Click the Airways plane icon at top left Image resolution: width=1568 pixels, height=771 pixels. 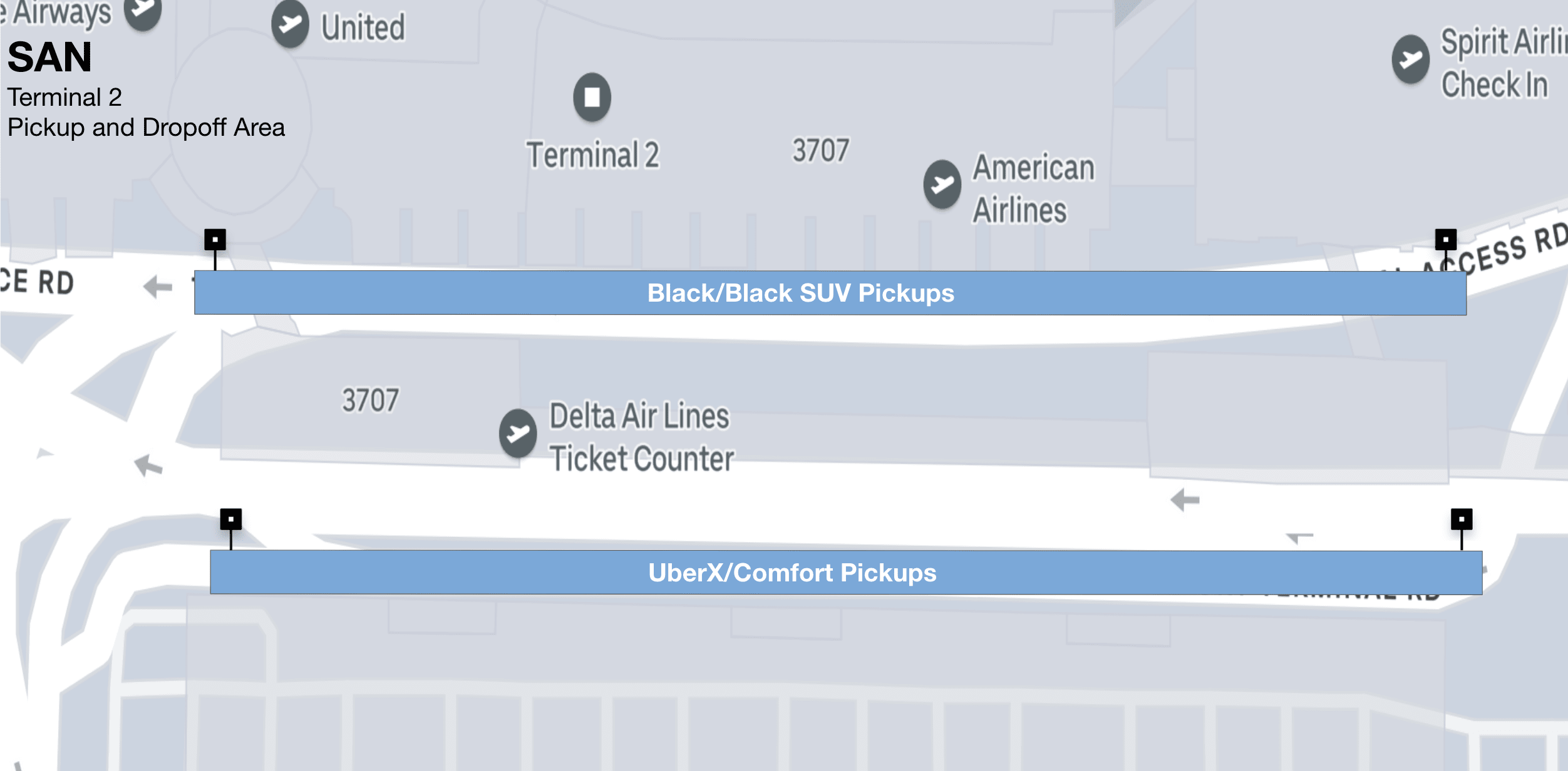click(143, 10)
